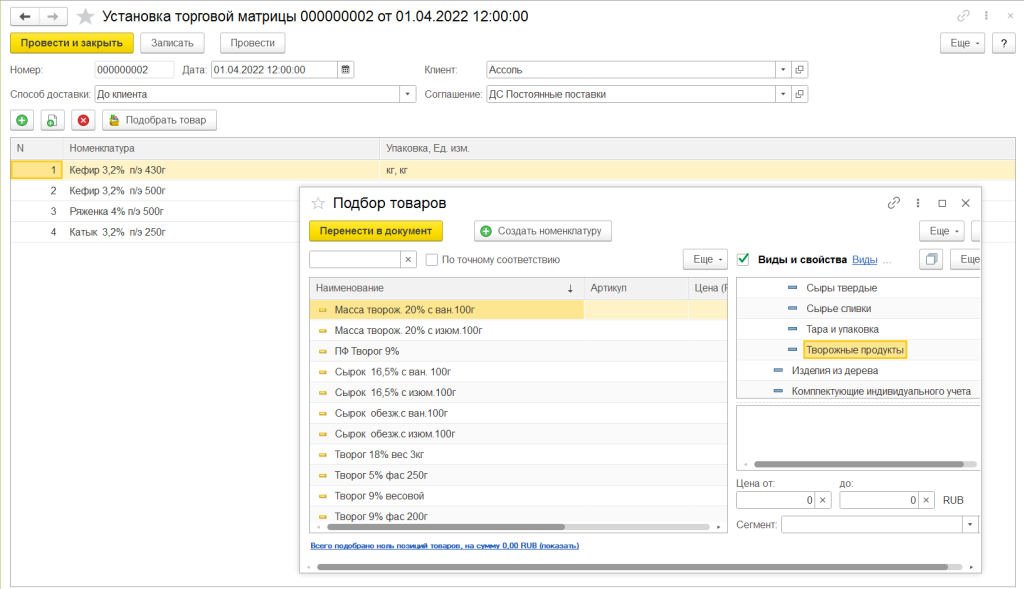1024x589 pixels.
Task: Select row Катык 3,2% п/э 250г
Action: 155,232
